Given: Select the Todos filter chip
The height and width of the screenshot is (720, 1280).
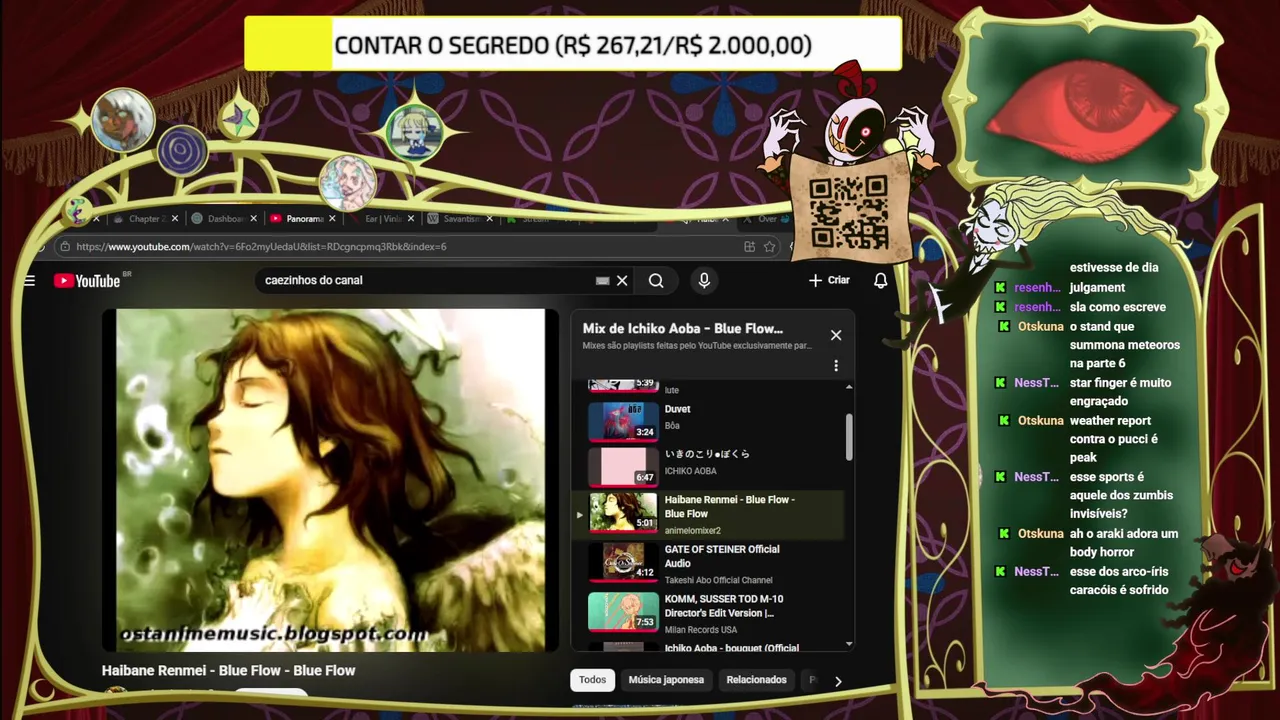Looking at the screenshot, I should 592,680.
